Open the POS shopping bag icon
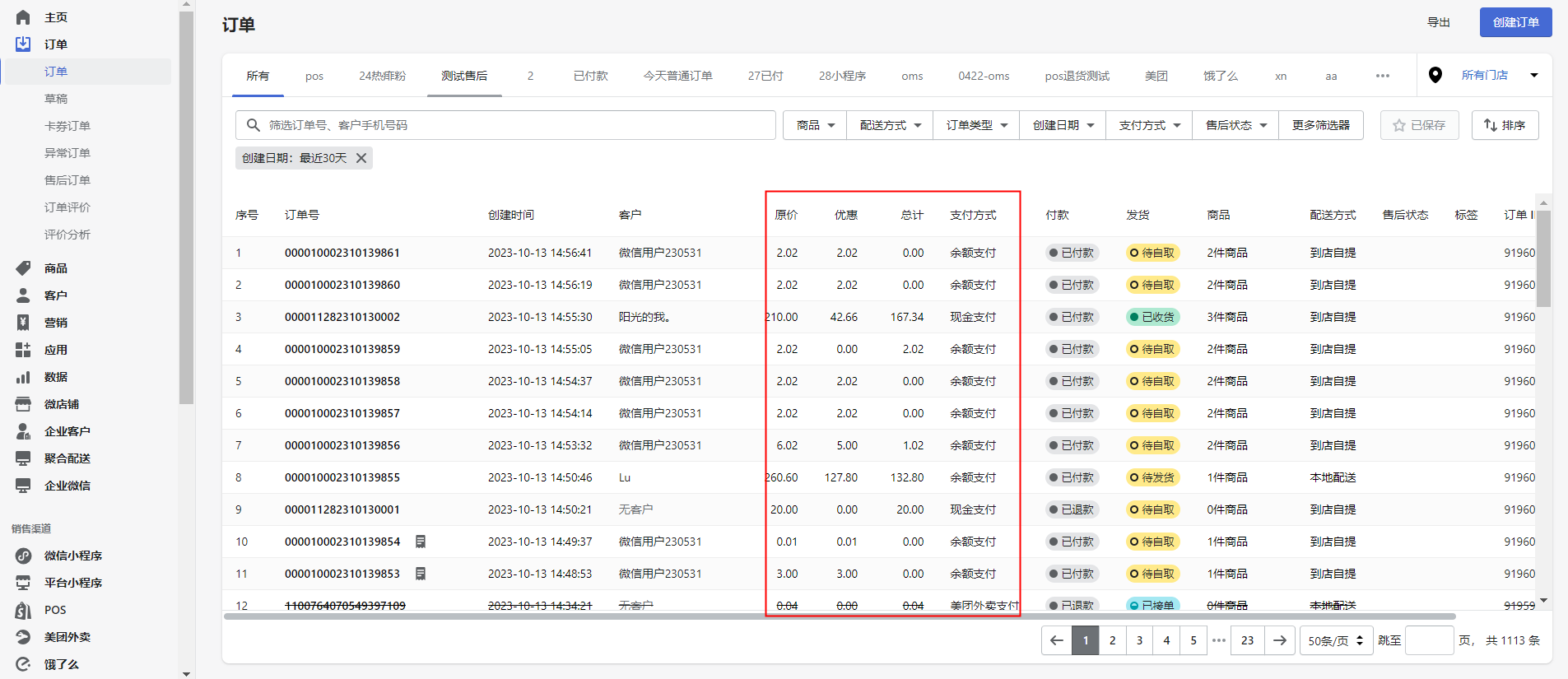Screen dimensions: 1568x679 [23, 610]
